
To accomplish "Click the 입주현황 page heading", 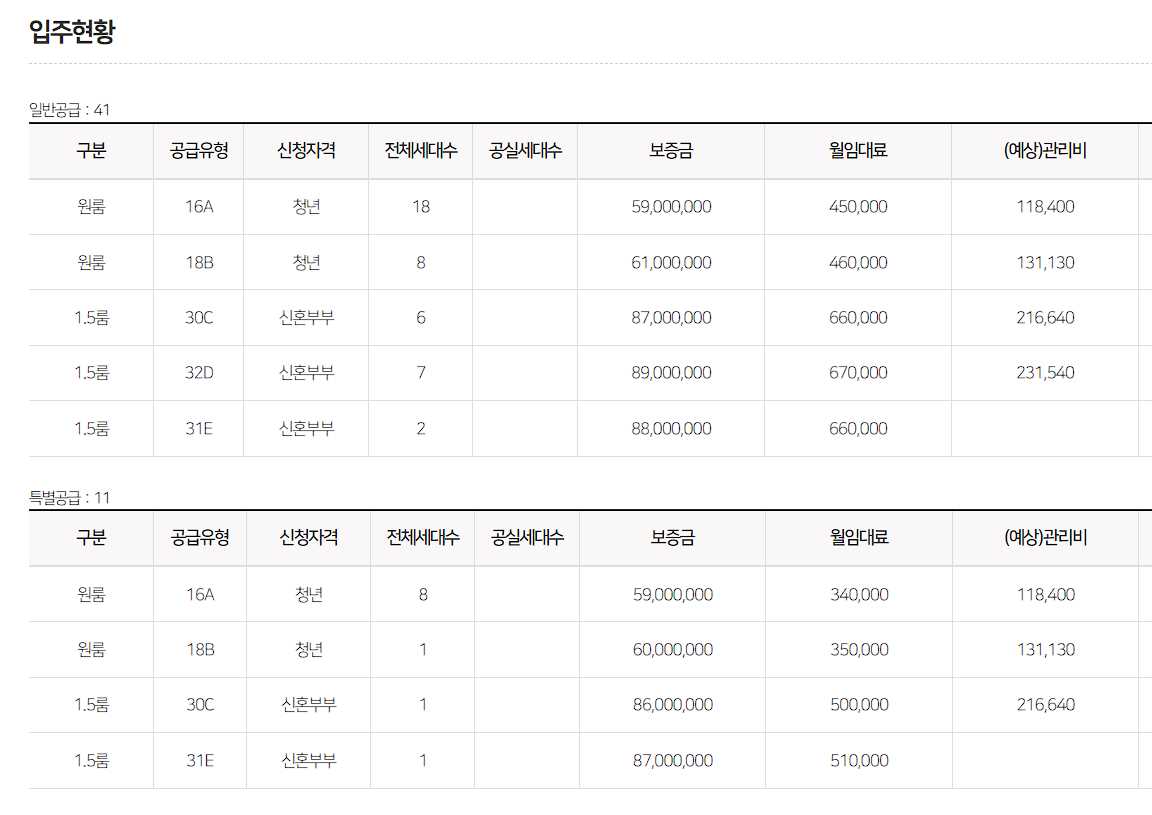I will 72,32.
